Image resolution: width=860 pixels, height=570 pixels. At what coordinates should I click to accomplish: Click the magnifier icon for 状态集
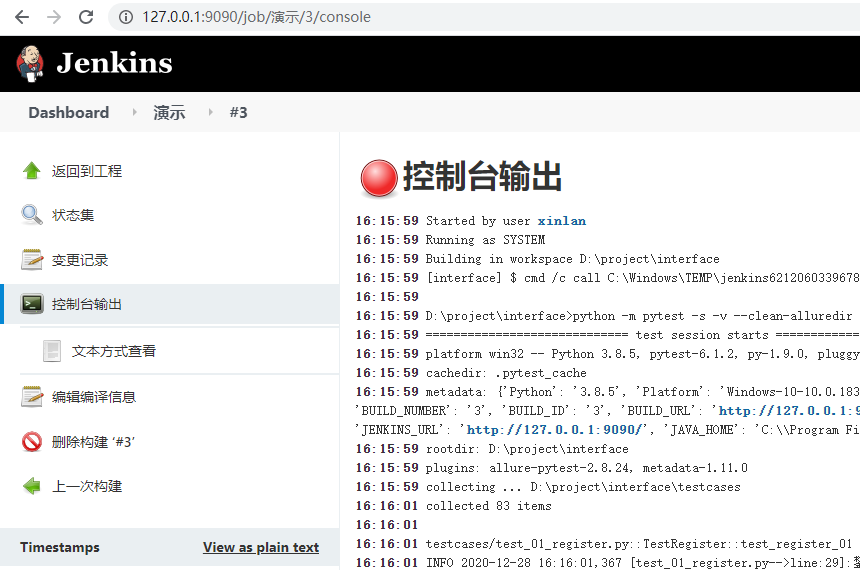32,215
